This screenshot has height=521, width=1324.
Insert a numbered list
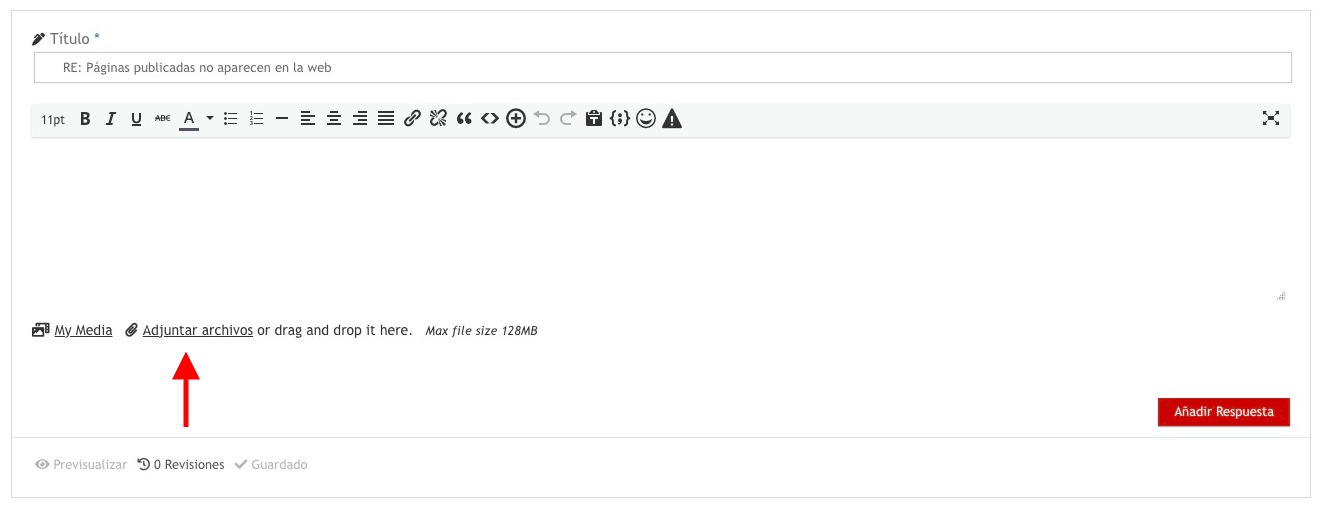point(256,119)
